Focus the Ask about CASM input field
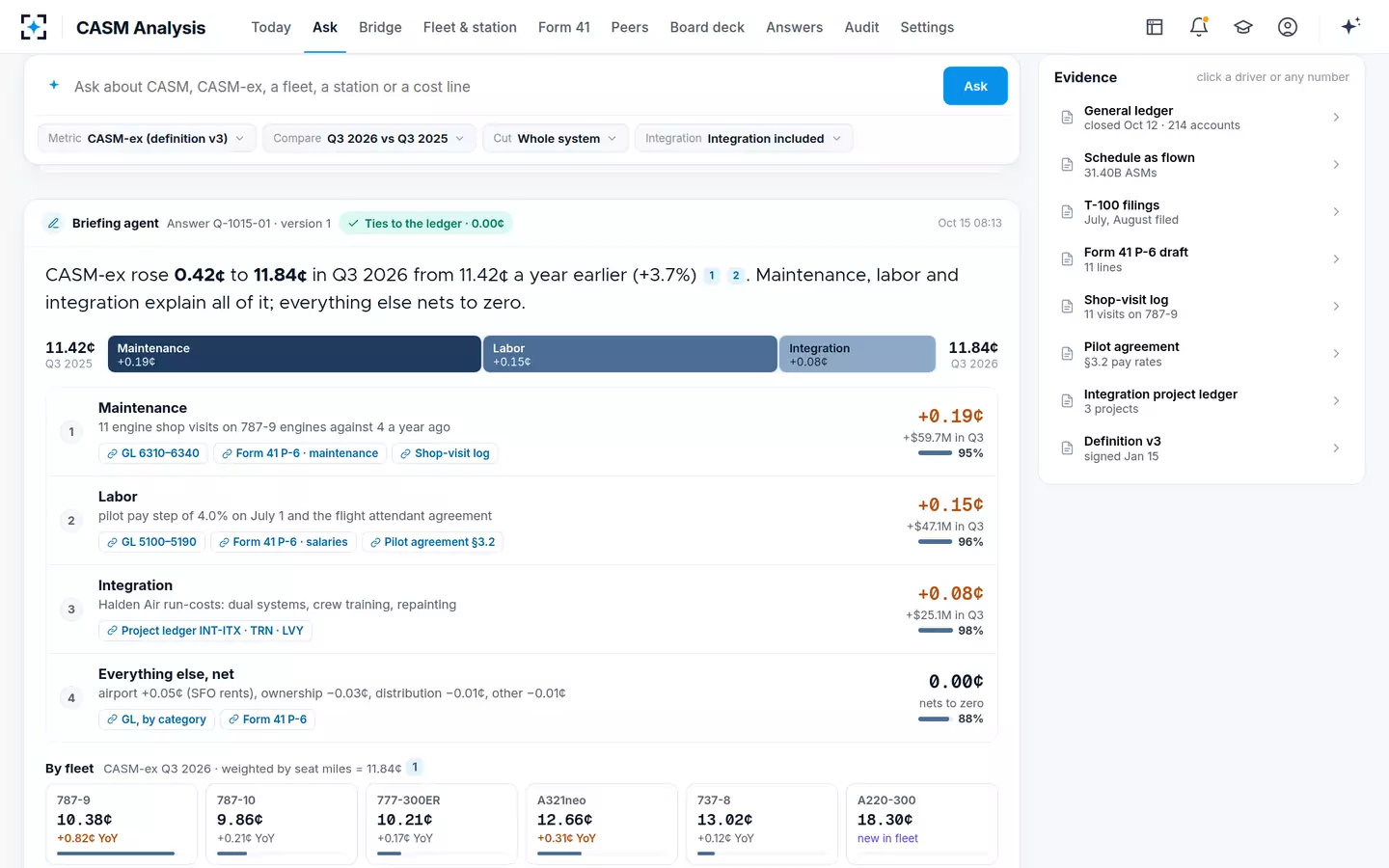 point(502,87)
